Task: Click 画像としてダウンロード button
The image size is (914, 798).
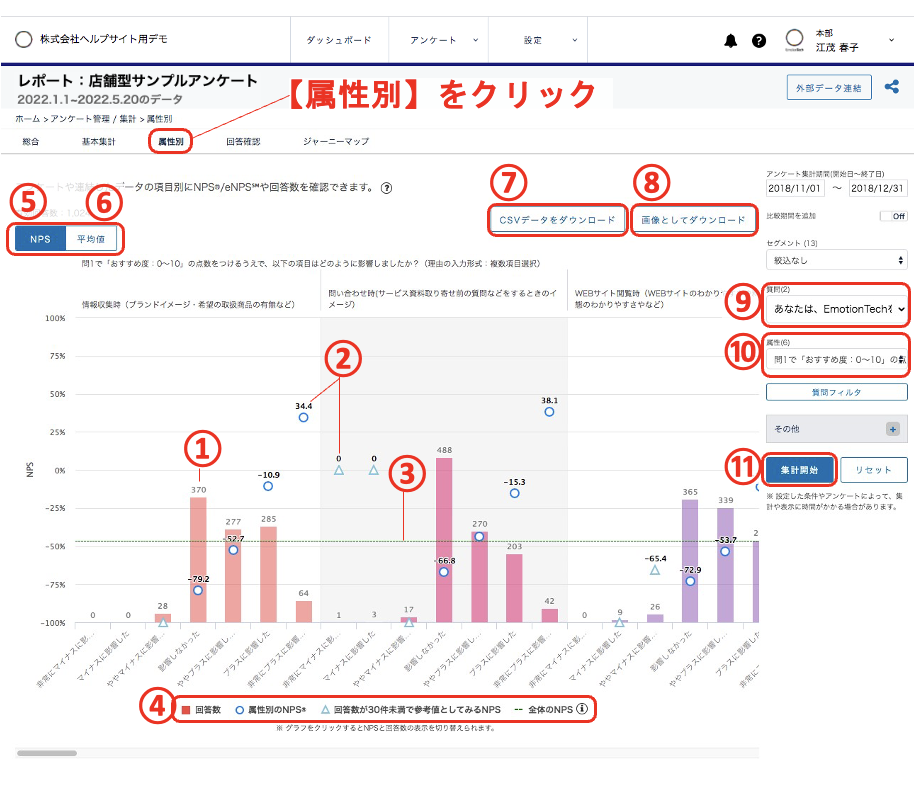Action: (x=693, y=220)
